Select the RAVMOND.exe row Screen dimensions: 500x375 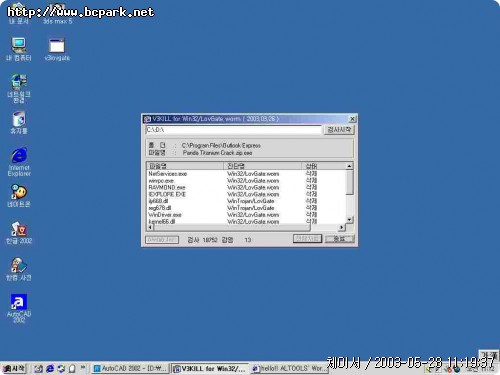tap(246, 187)
